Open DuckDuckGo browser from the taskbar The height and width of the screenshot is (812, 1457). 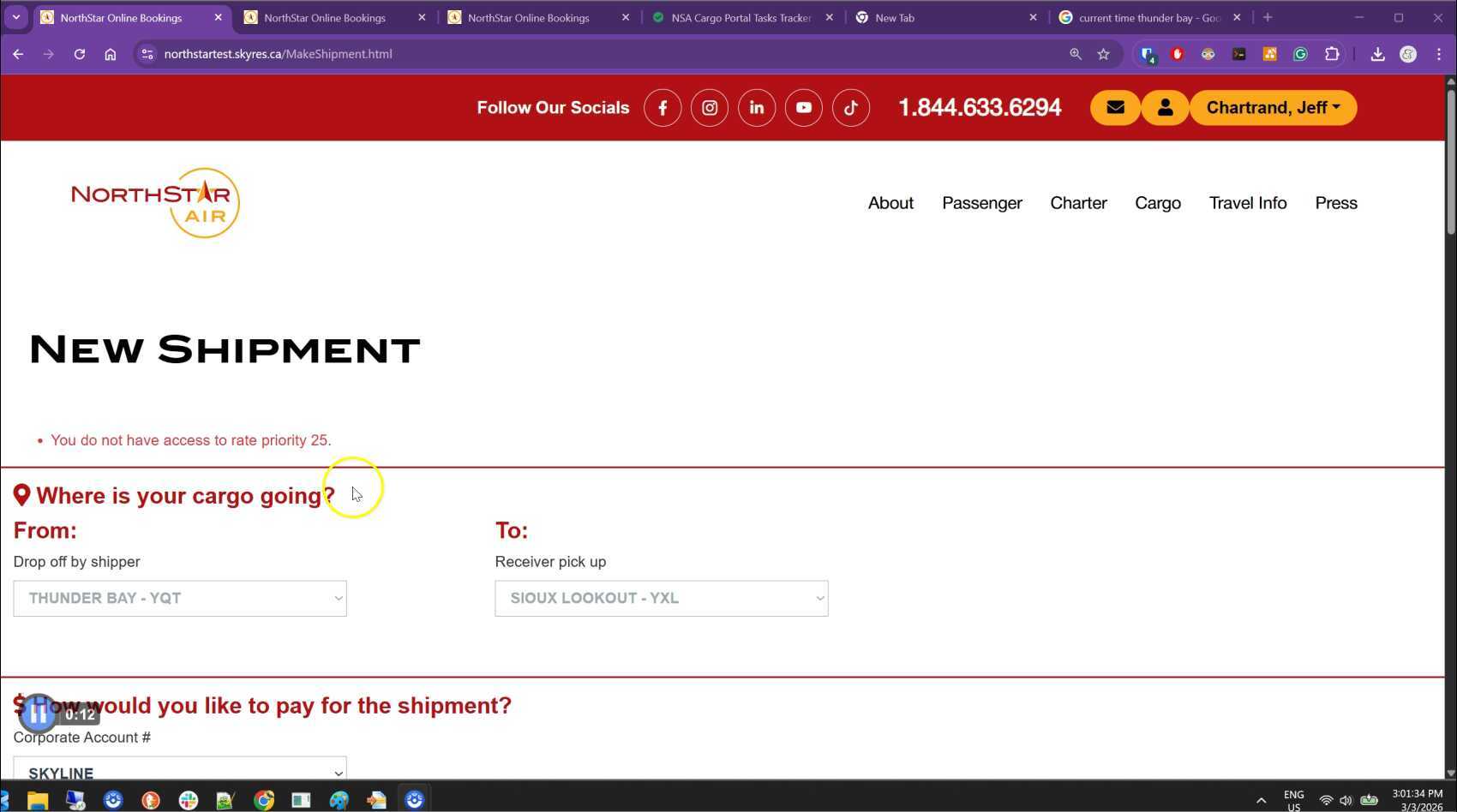151,800
